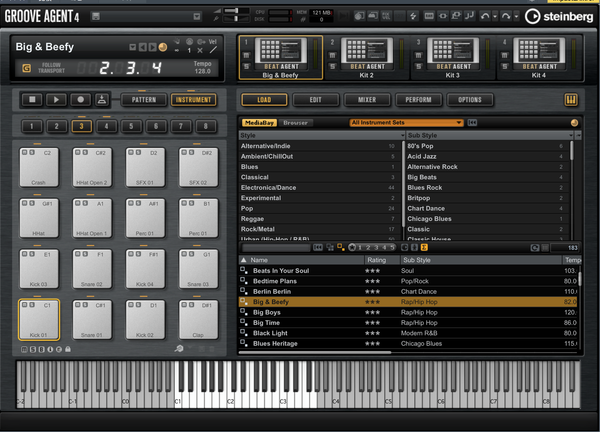
Task: Switch to the MediaBay tab
Action: coord(259,123)
